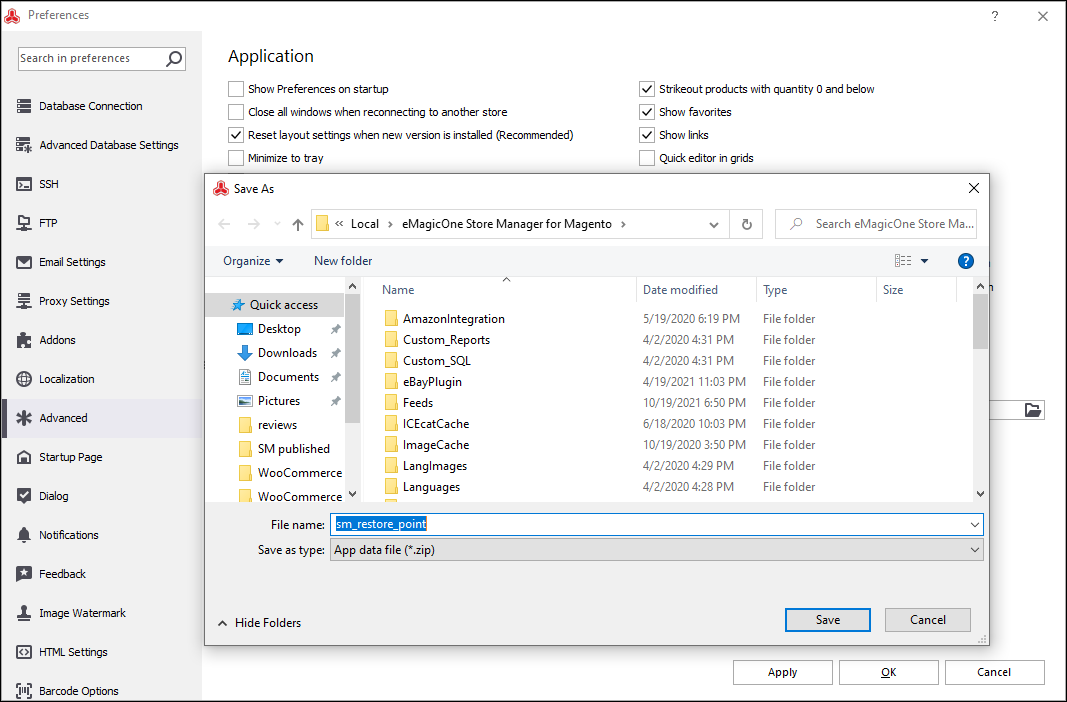Open Localization preferences
1067x702 pixels.
tap(55, 379)
